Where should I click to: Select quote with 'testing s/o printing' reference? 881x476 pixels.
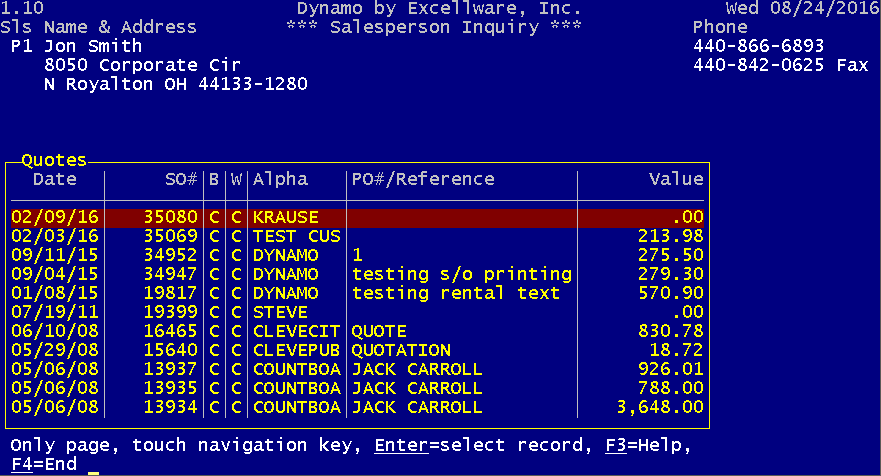[357, 274]
